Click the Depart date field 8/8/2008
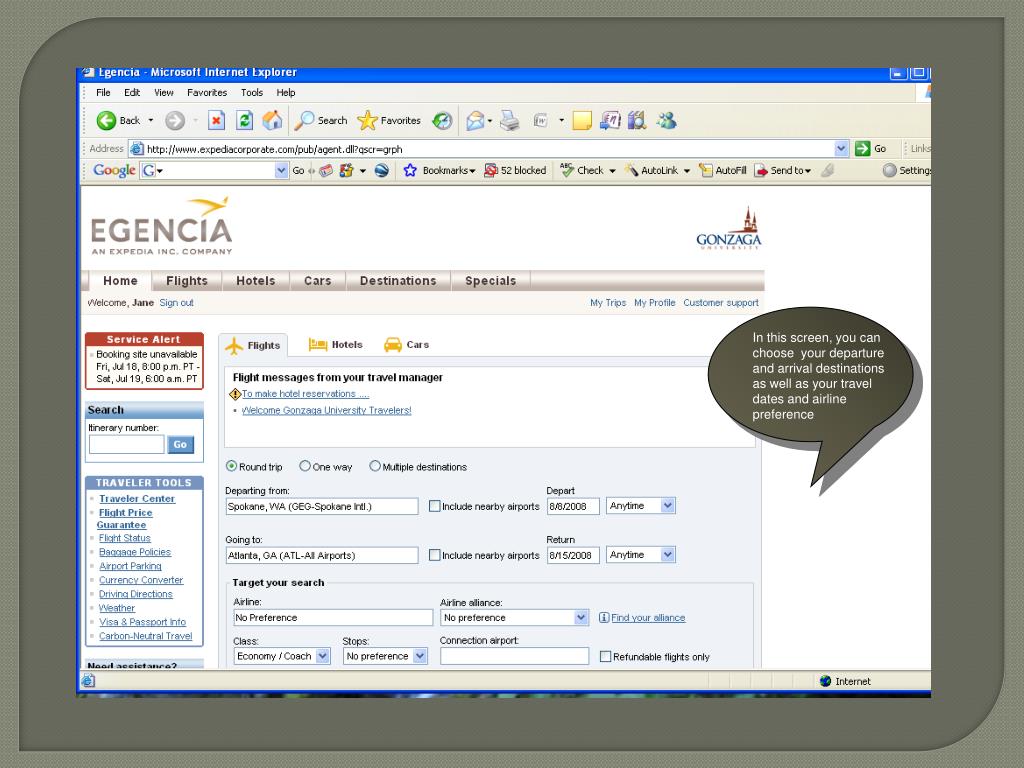Screen dimensions: 1024x768 (x=573, y=506)
